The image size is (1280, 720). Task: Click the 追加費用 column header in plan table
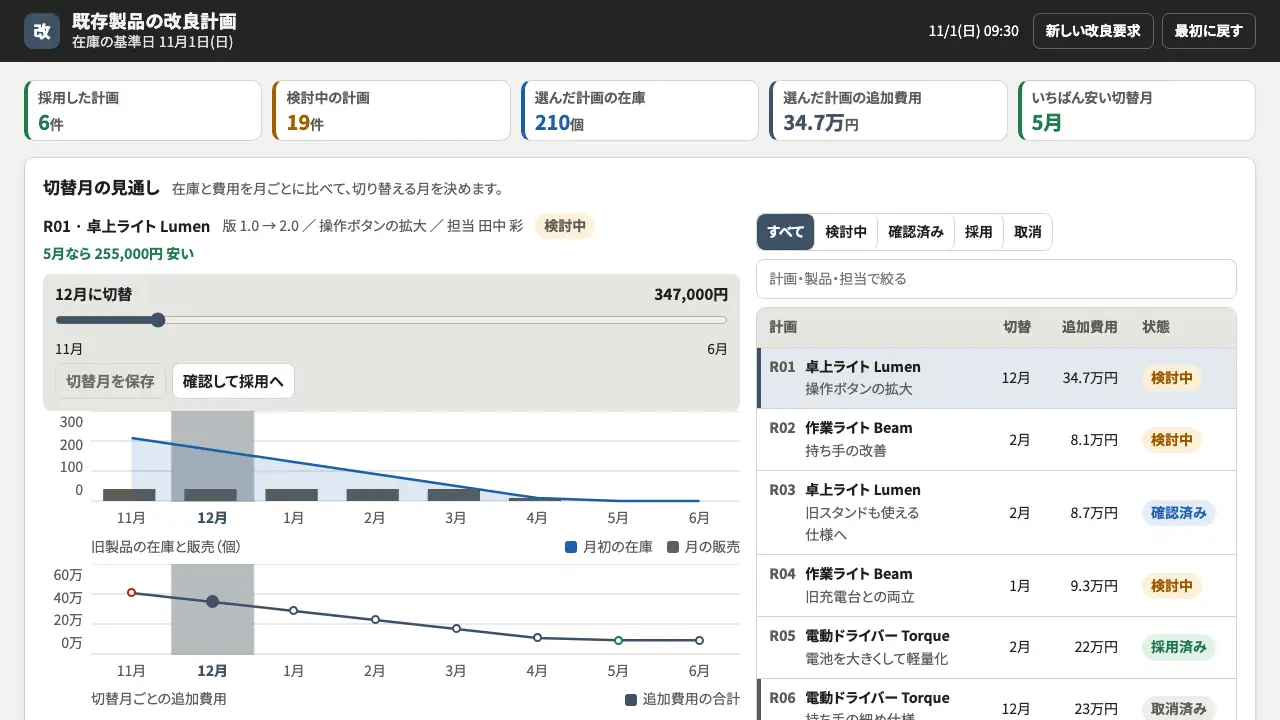(x=1089, y=327)
